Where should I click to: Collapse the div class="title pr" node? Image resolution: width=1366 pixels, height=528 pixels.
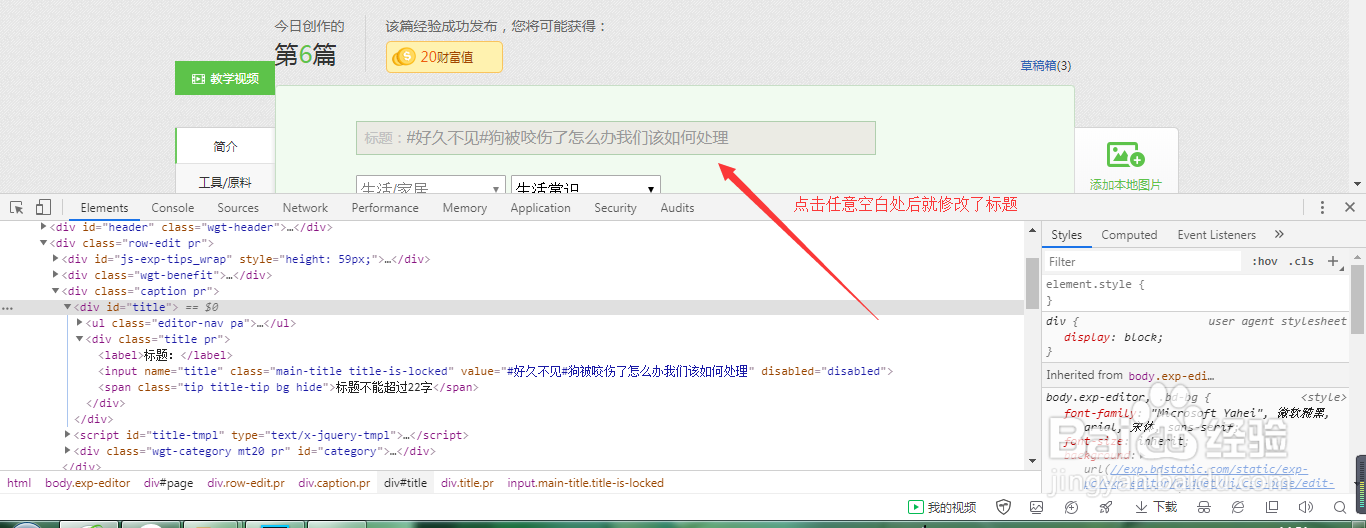(x=81, y=339)
